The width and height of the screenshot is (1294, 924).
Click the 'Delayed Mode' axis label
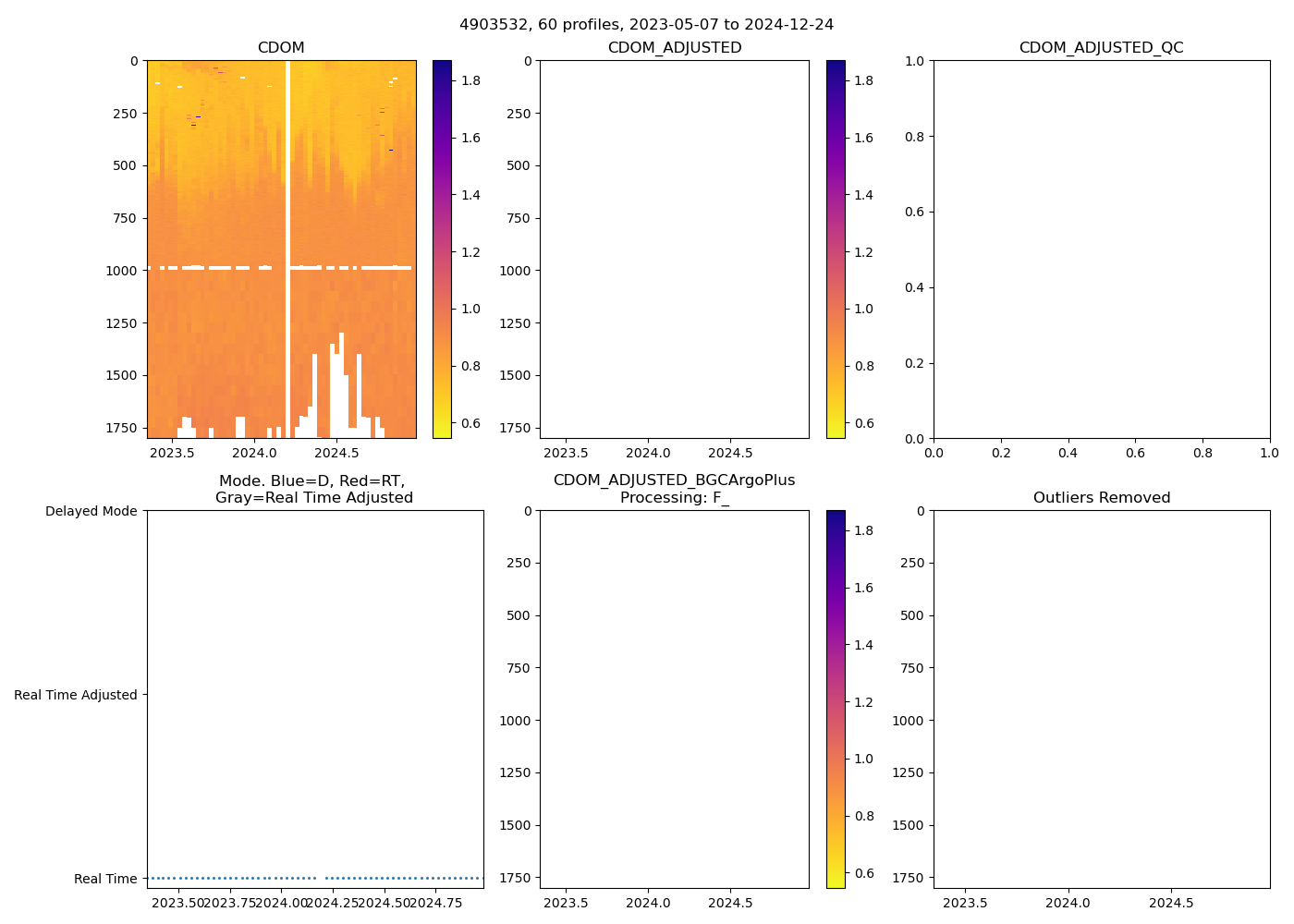pyautogui.click(x=91, y=511)
